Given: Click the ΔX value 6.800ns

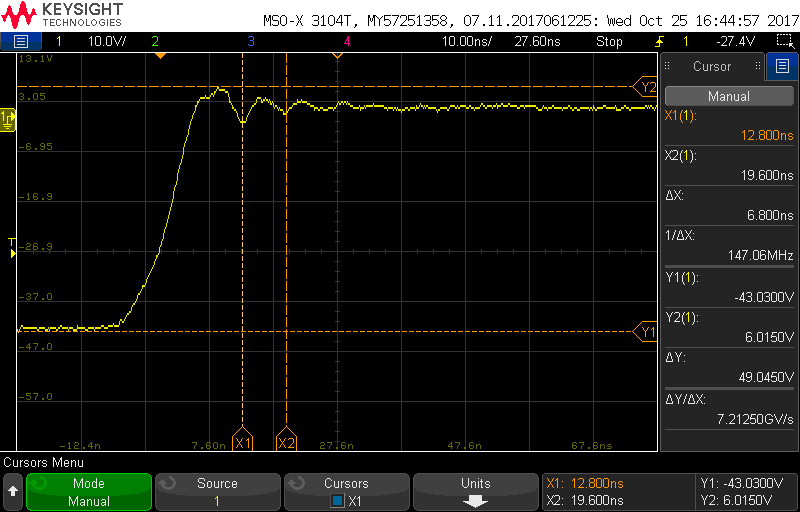Looking at the screenshot, I should click(x=770, y=216).
